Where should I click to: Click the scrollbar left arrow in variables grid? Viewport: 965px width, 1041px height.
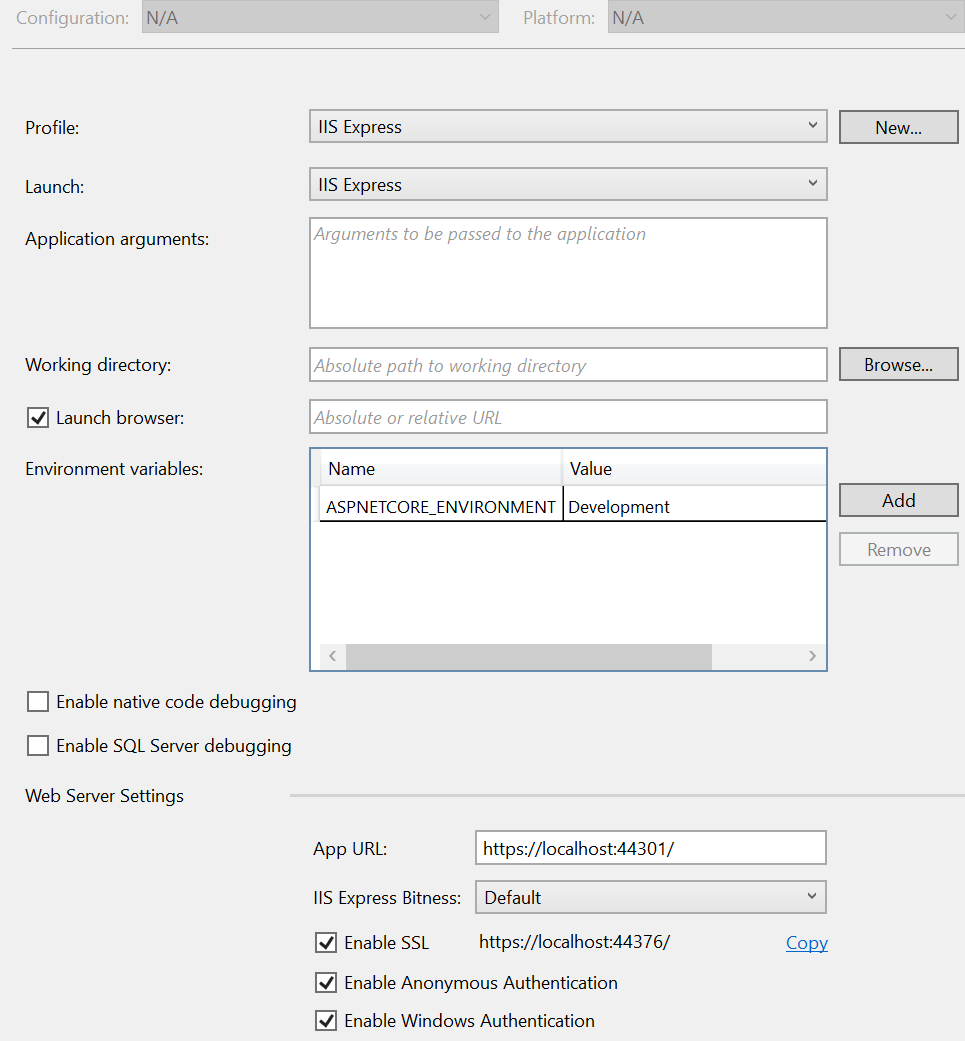click(333, 656)
